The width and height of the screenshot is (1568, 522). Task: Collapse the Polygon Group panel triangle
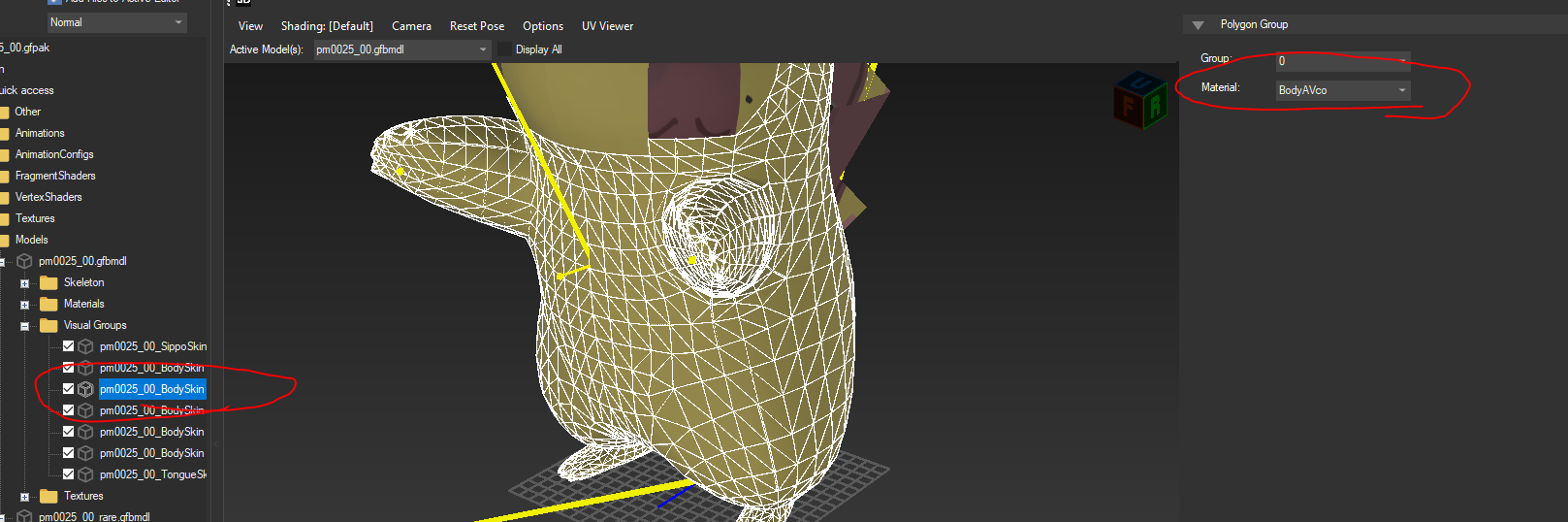(1198, 25)
